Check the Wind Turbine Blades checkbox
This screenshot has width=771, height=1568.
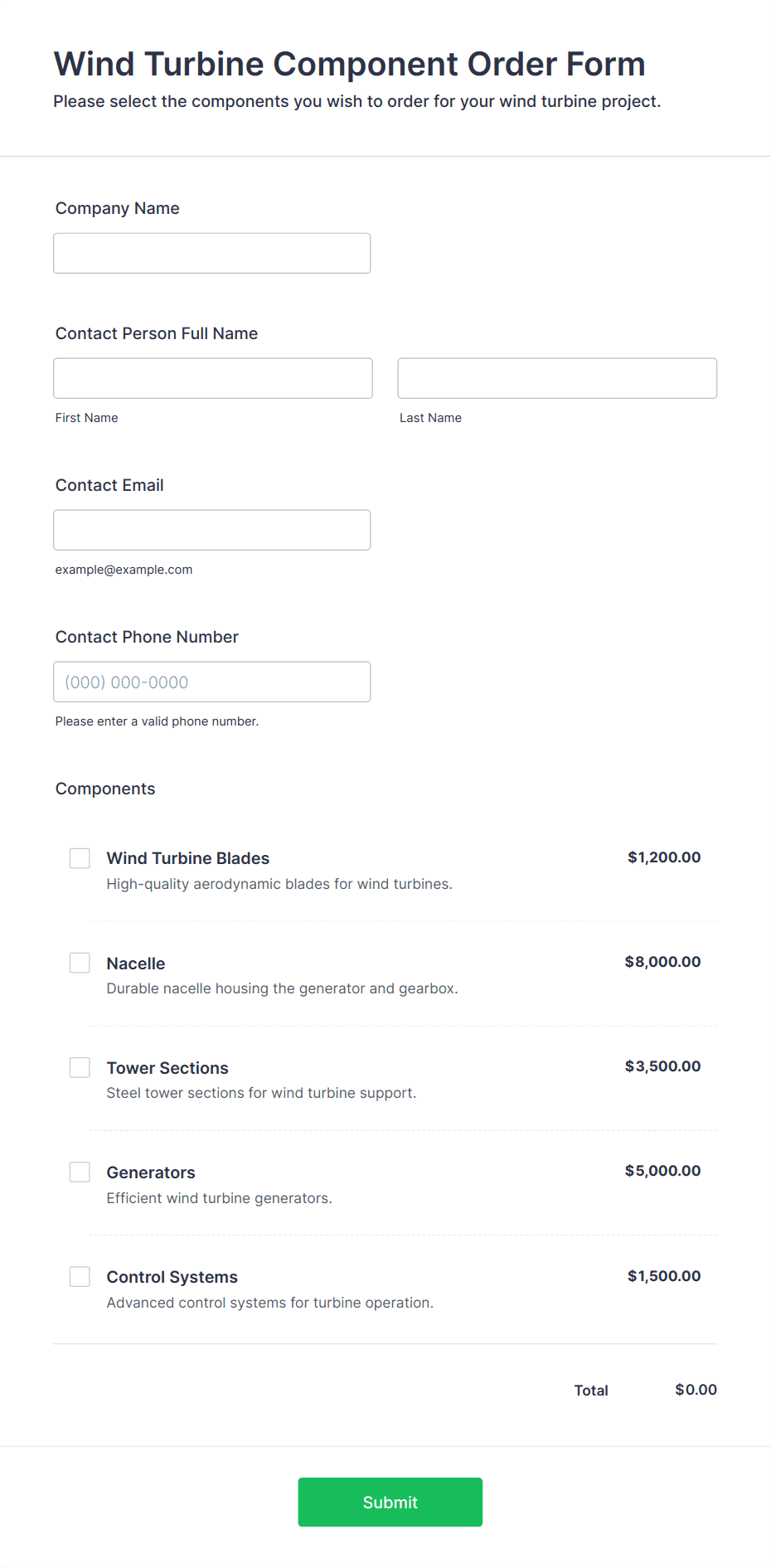tap(80, 858)
